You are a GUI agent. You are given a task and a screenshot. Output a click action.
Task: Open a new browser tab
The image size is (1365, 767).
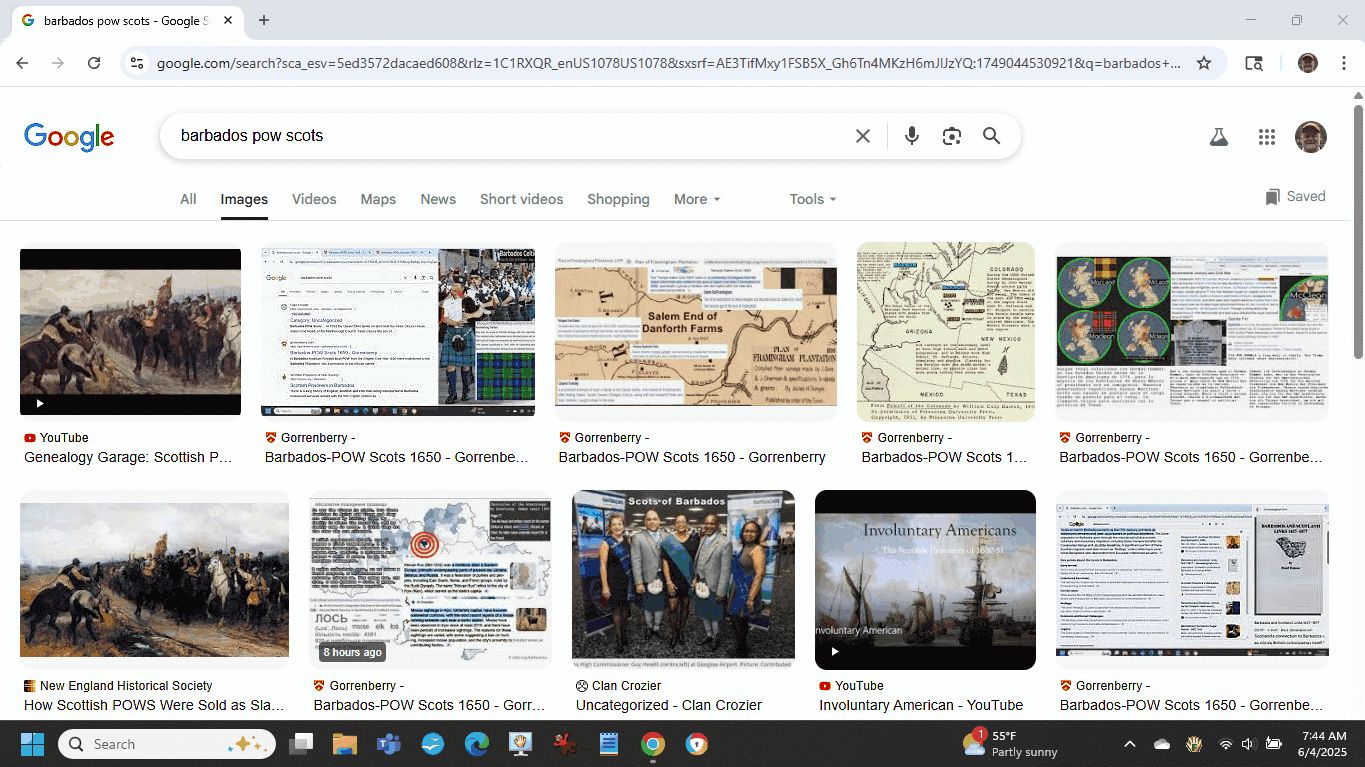pos(264,20)
